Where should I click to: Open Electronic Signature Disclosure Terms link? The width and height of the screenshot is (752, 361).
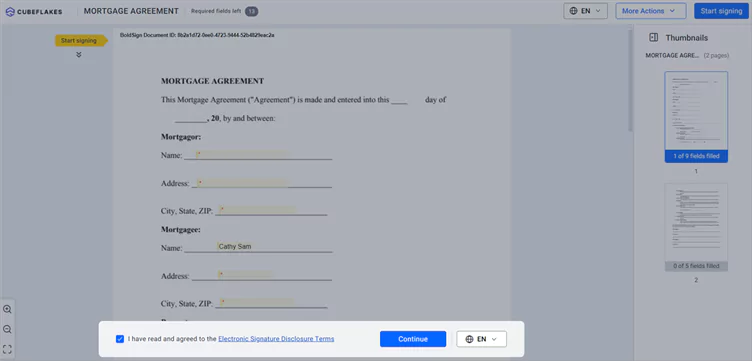click(x=276, y=339)
